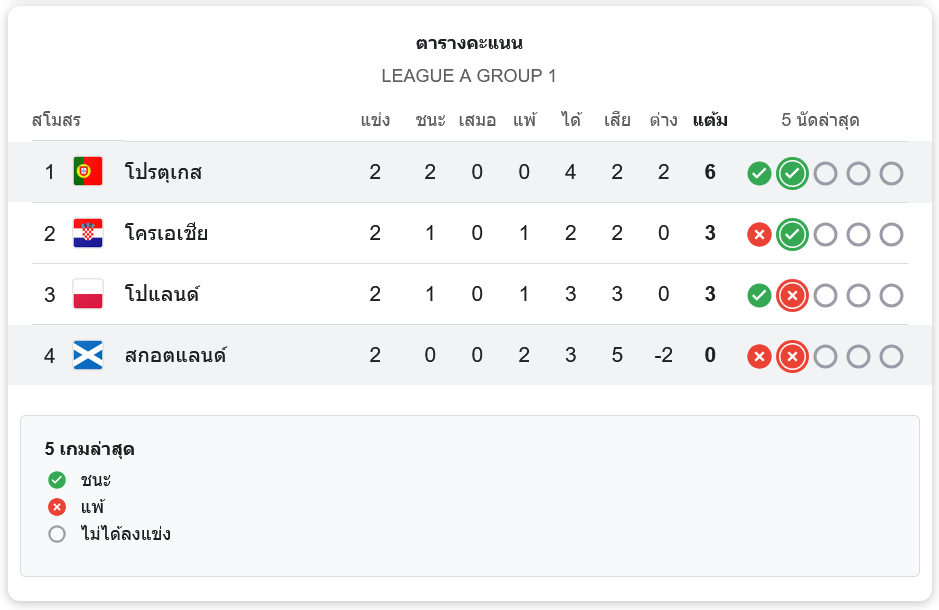Click the Croatia flag icon
Image resolution: width=939 pixels, height=610 pixels.
tap(88, 234)
